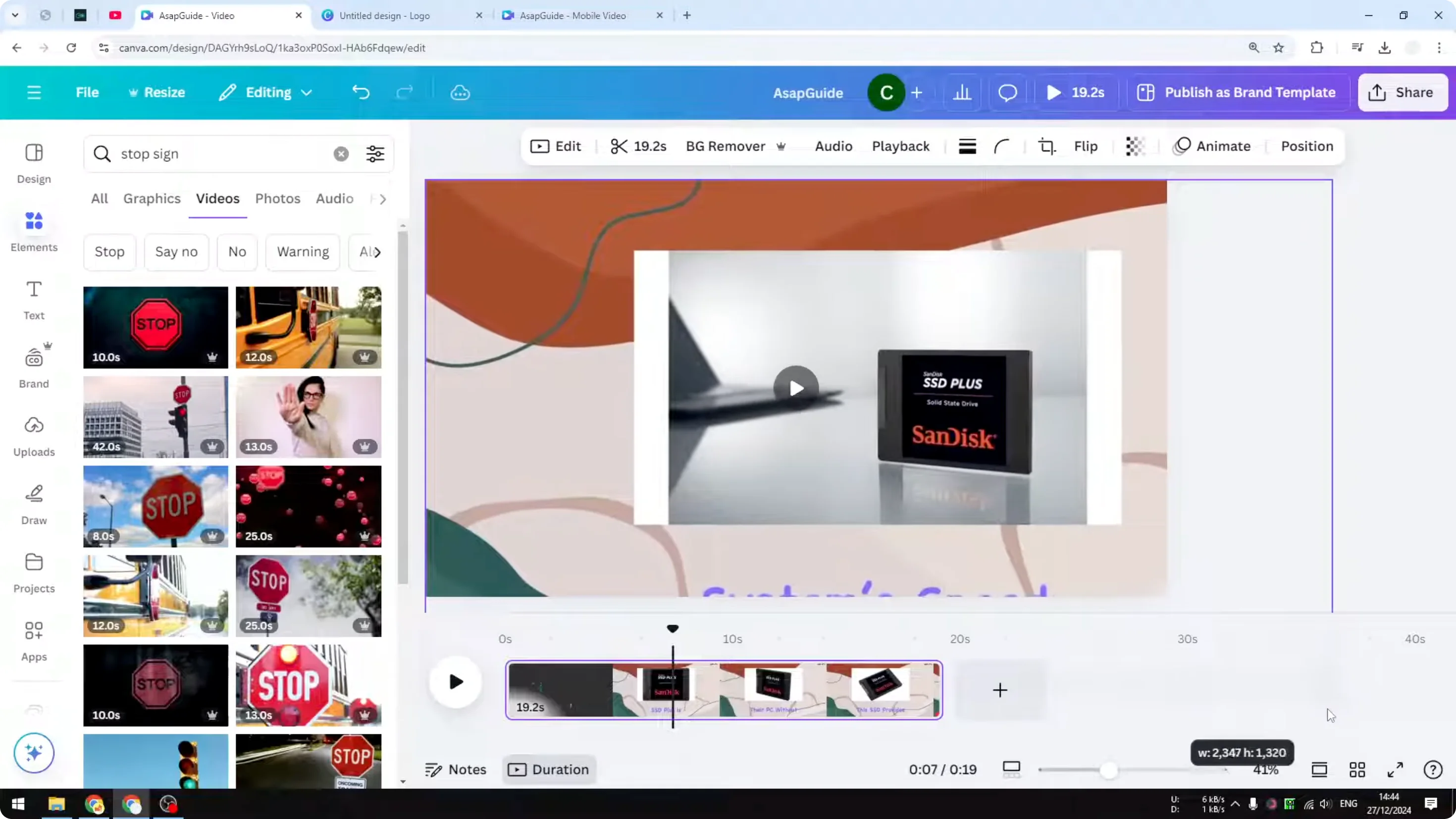Viewport: 1456px width, 819px height.
Task: Open the Elements panel
Action: [33, 231]
